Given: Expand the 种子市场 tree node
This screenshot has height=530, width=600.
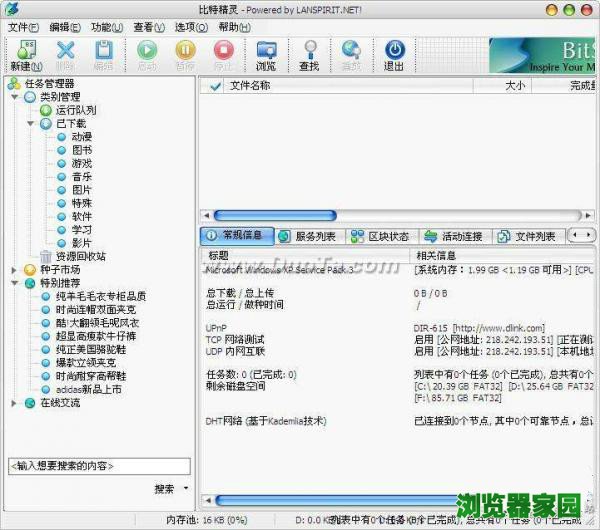Looking at the screenshot, I should click(14, 270).
